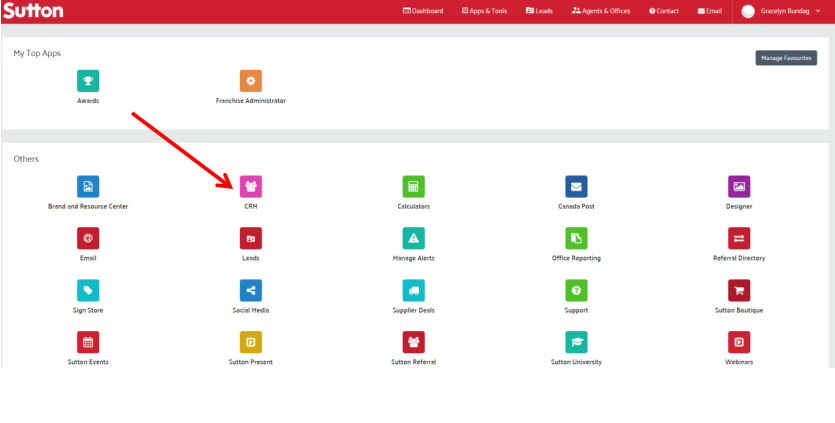Open the Supplier Deals truck icon
Screen dimensions: 835x423
(x=414, y=290)
